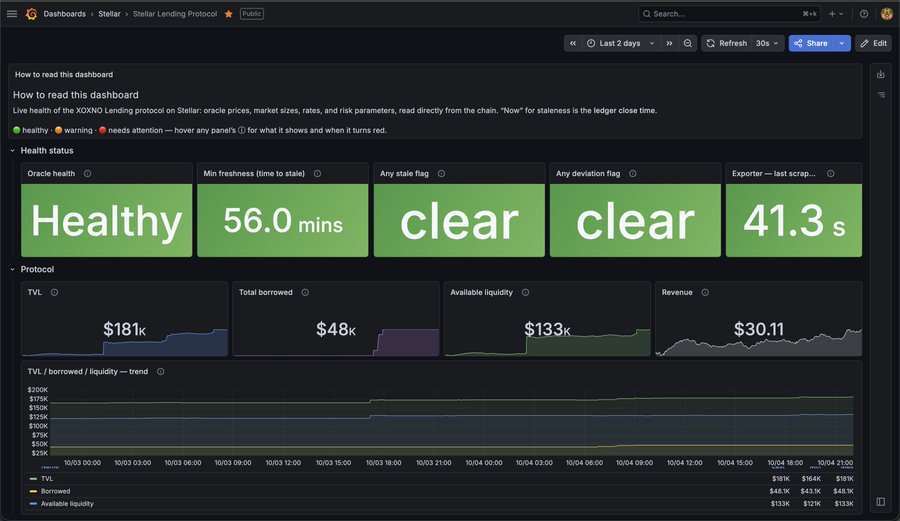Shift time range backward
Image resolution: width=900 pixels, height=521 pixels.
pyautogui.click(x=573, y=43)
